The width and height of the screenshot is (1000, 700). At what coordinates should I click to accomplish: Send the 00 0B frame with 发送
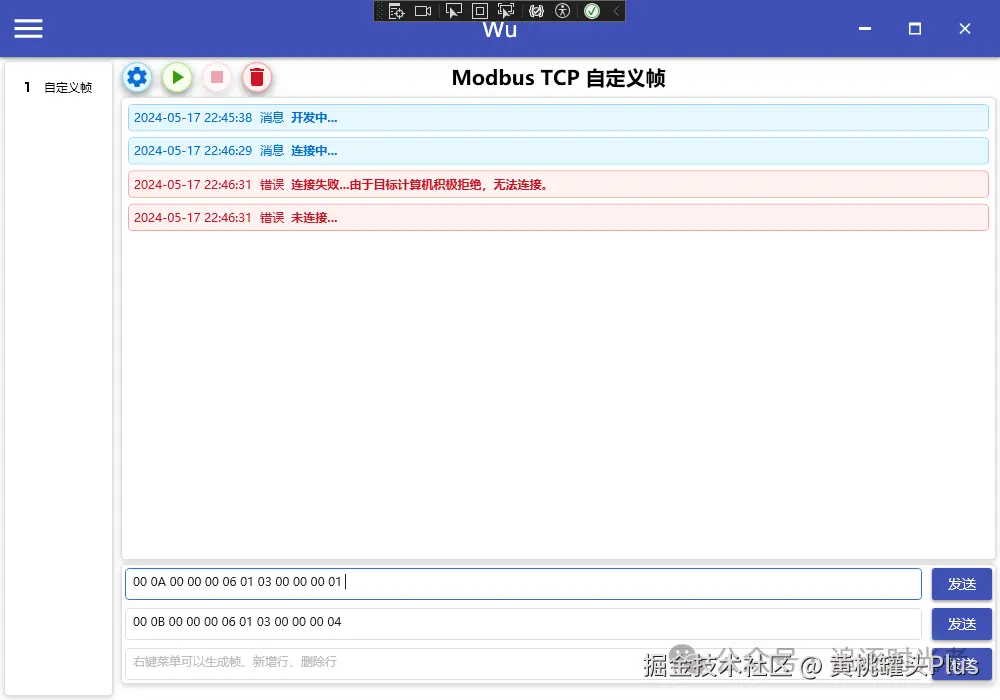coord(961,623)
